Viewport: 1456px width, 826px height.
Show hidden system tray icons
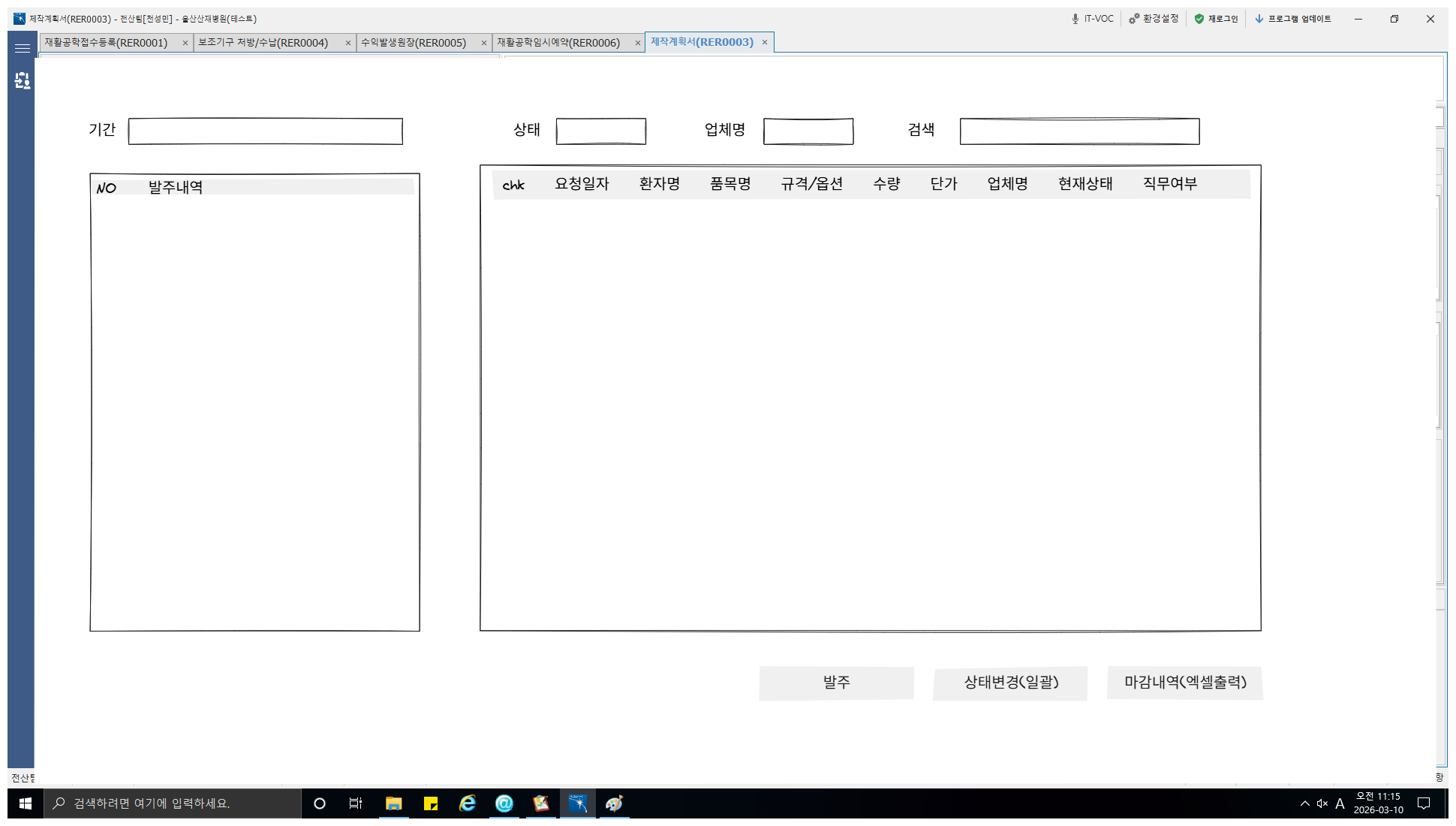coord(1304,803)
